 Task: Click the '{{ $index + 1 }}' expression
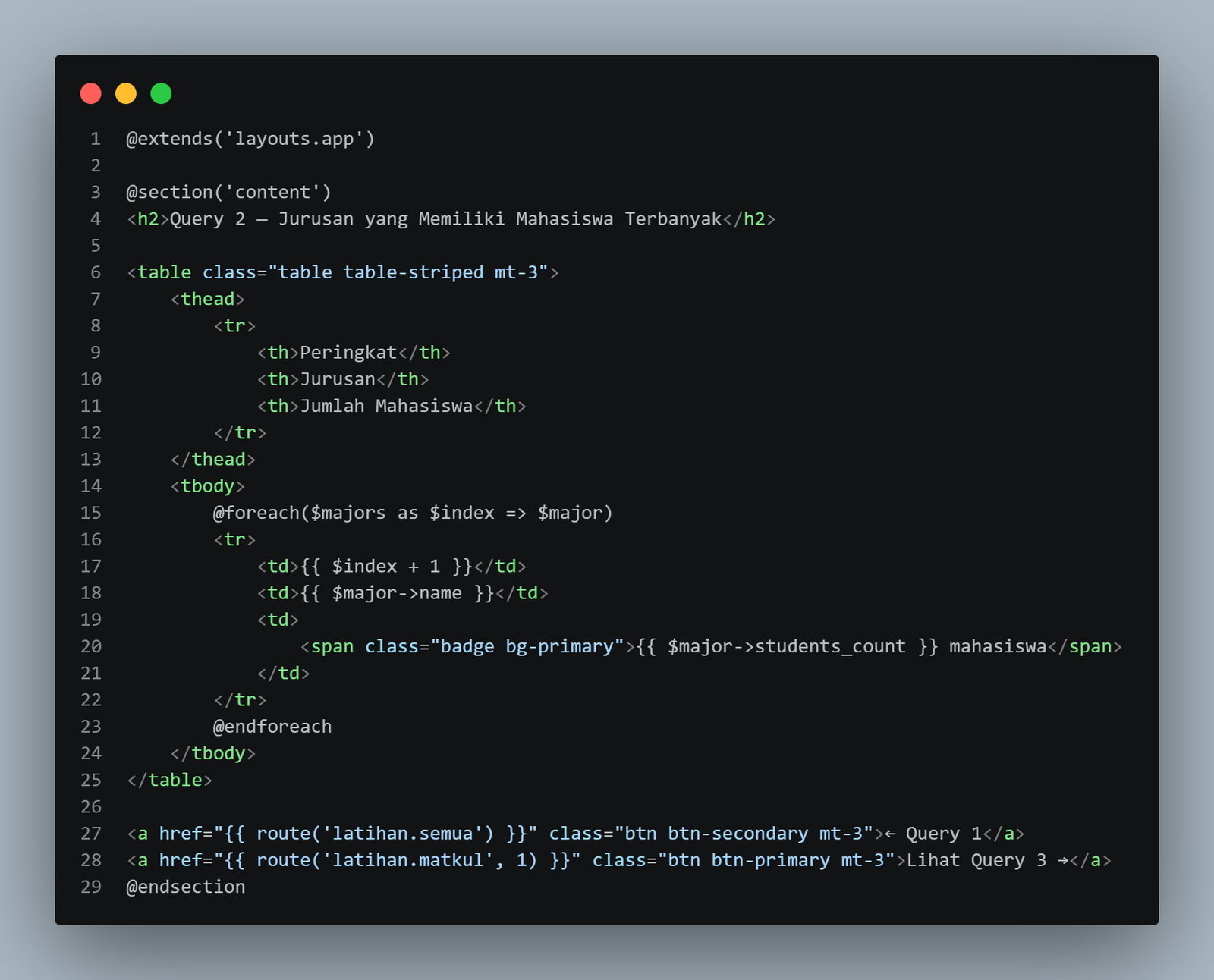pos(386,567)
